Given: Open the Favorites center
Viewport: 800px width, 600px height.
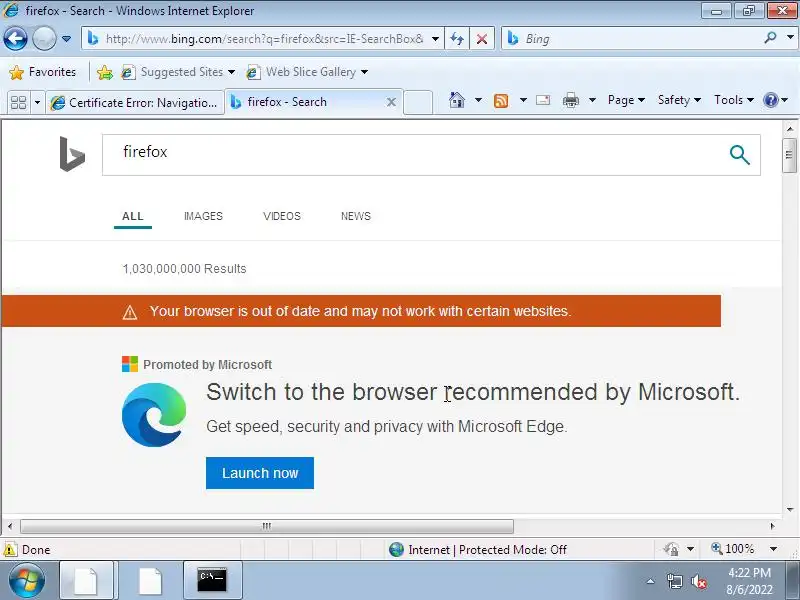Looking at the screenshot, I should [x=43, y=72].
